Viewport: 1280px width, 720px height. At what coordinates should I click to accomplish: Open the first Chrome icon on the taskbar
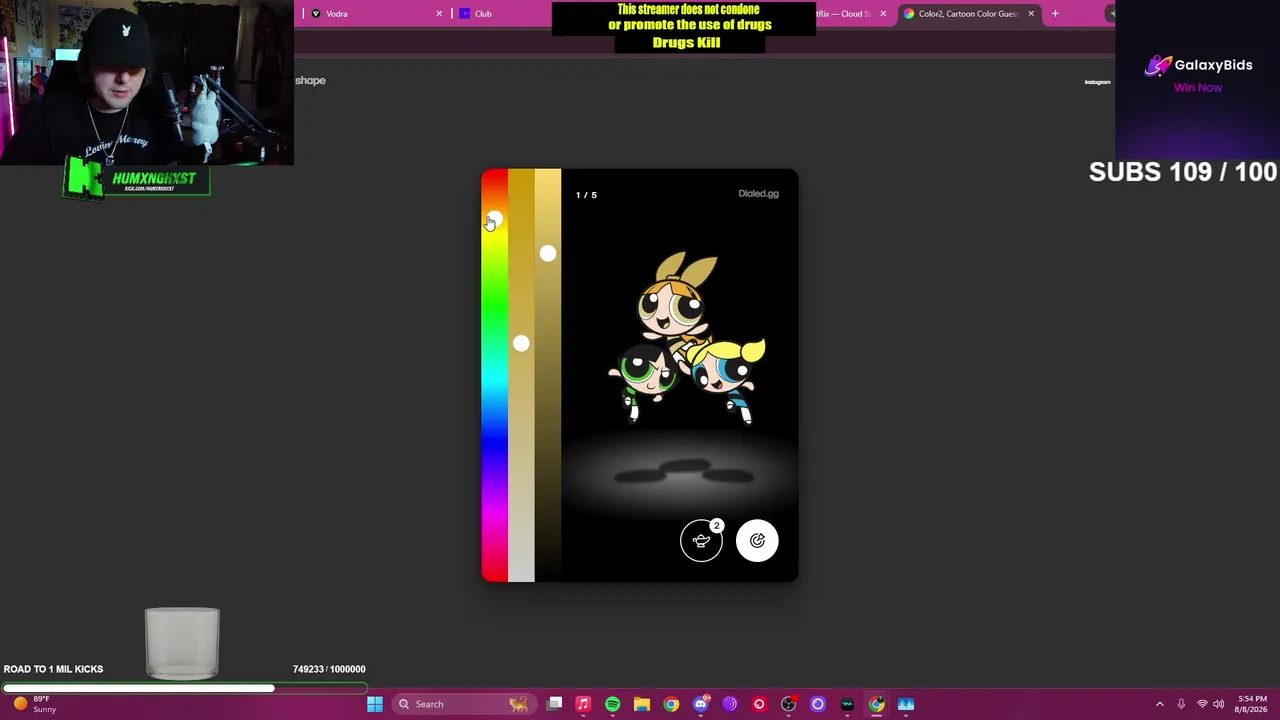(x=671, y=704)
